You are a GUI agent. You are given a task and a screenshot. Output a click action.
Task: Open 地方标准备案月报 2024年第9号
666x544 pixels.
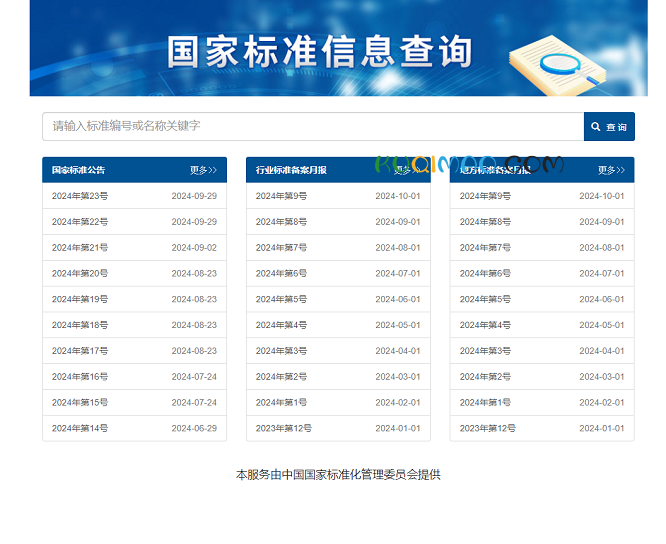click(x=485, y=196)
